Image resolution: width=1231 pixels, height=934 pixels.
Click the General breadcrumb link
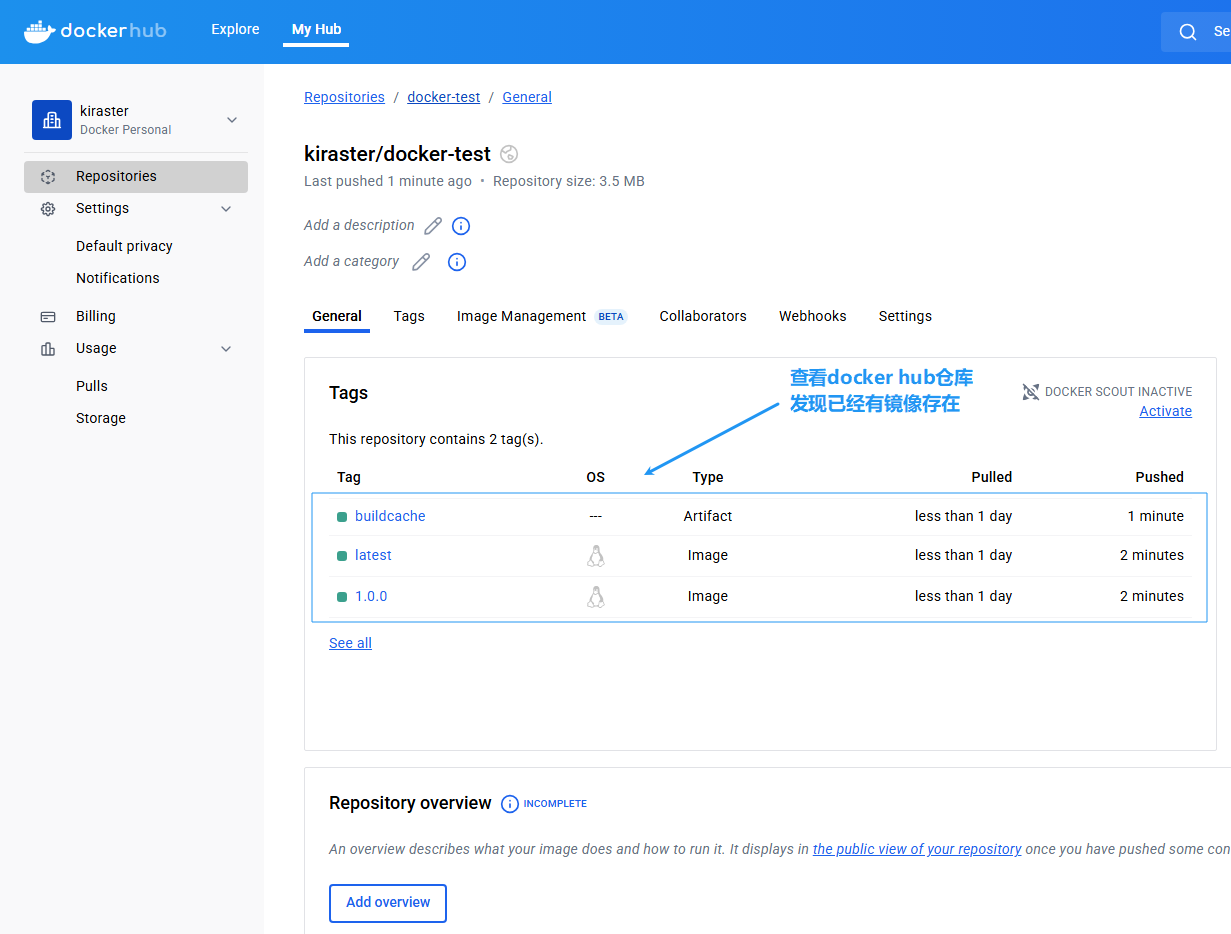pos(527,97)
